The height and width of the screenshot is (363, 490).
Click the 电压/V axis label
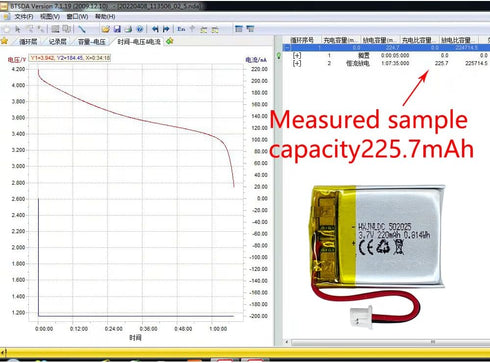click(x=17, y=60)
